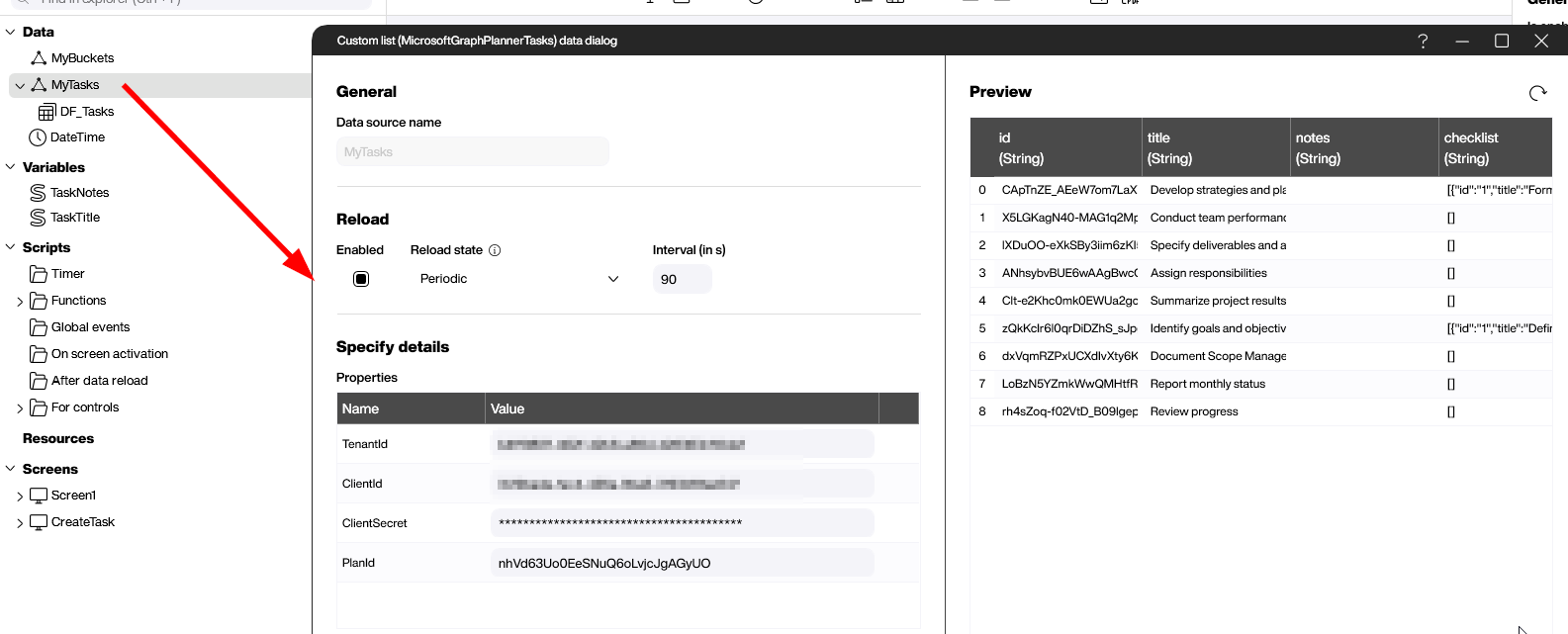The width and height of the screenshot is (1568, 634).
Task: Expand the CreateTask screen node
Action: 20,523
